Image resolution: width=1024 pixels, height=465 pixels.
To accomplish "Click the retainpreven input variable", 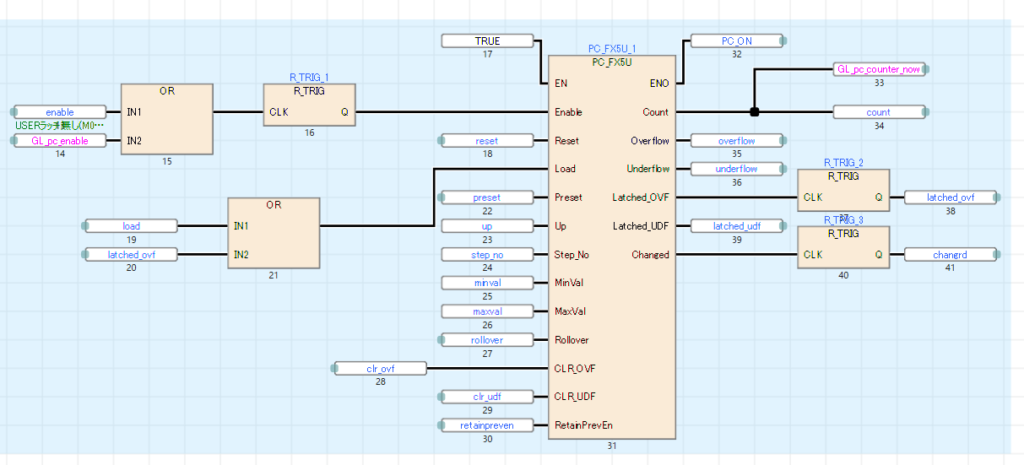I will point(487,425).
